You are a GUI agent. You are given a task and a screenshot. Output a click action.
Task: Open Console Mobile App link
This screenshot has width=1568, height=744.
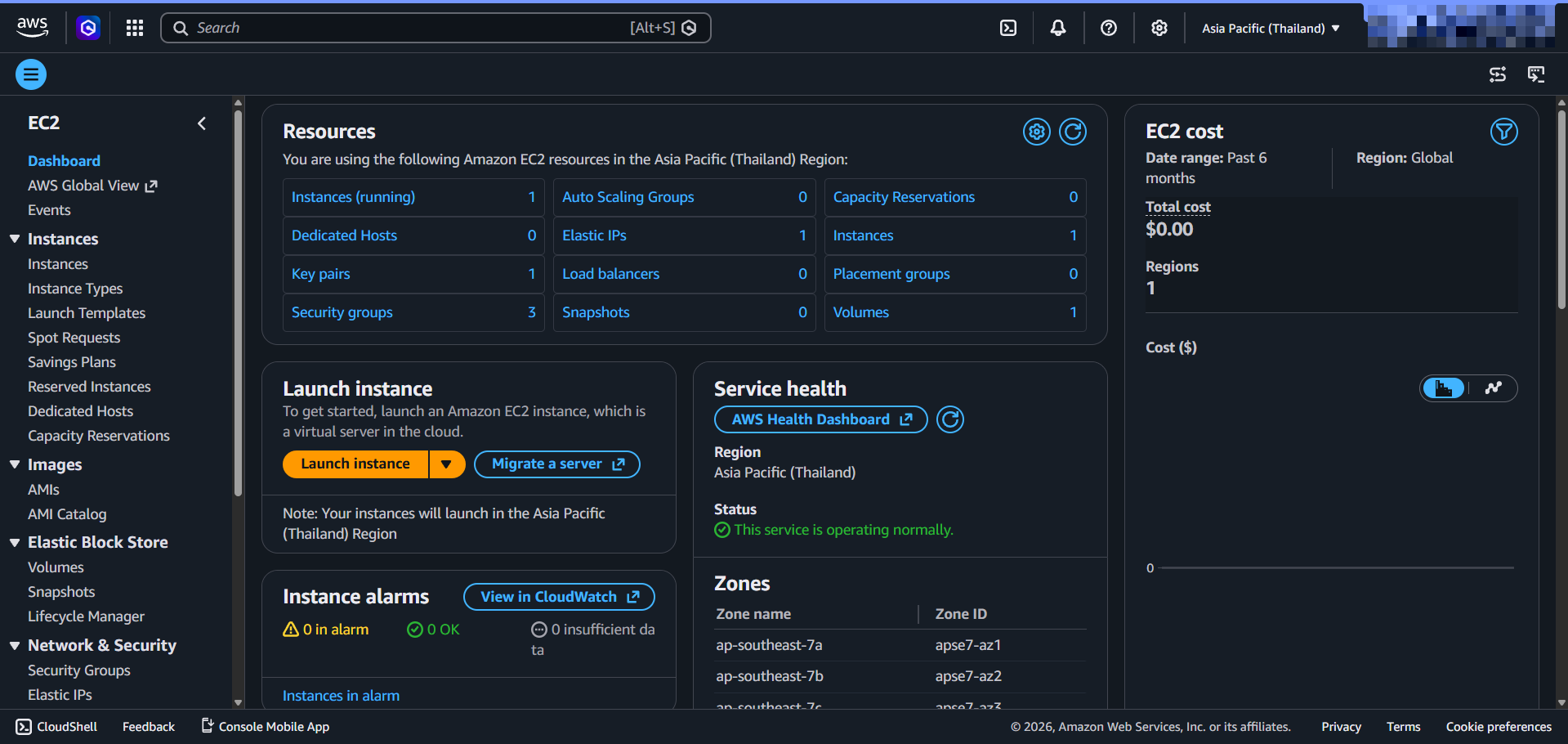point(266,727)
